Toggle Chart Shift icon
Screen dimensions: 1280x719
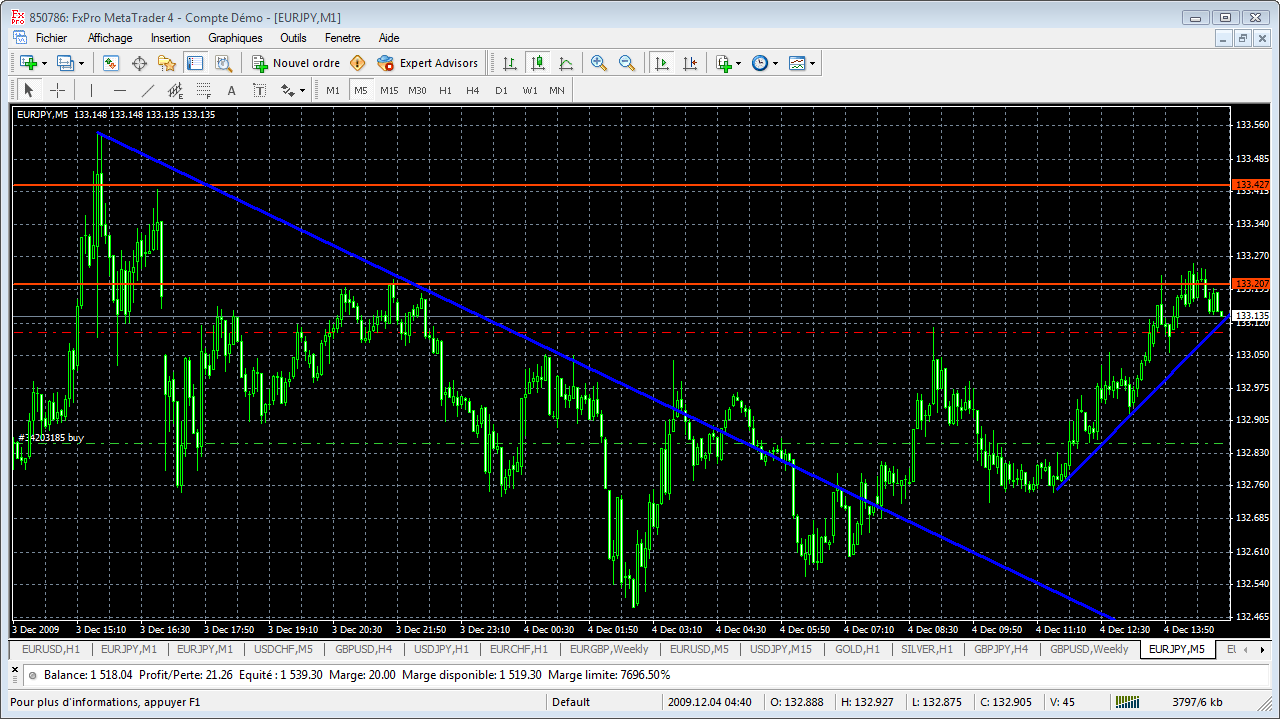pos(689,63)
